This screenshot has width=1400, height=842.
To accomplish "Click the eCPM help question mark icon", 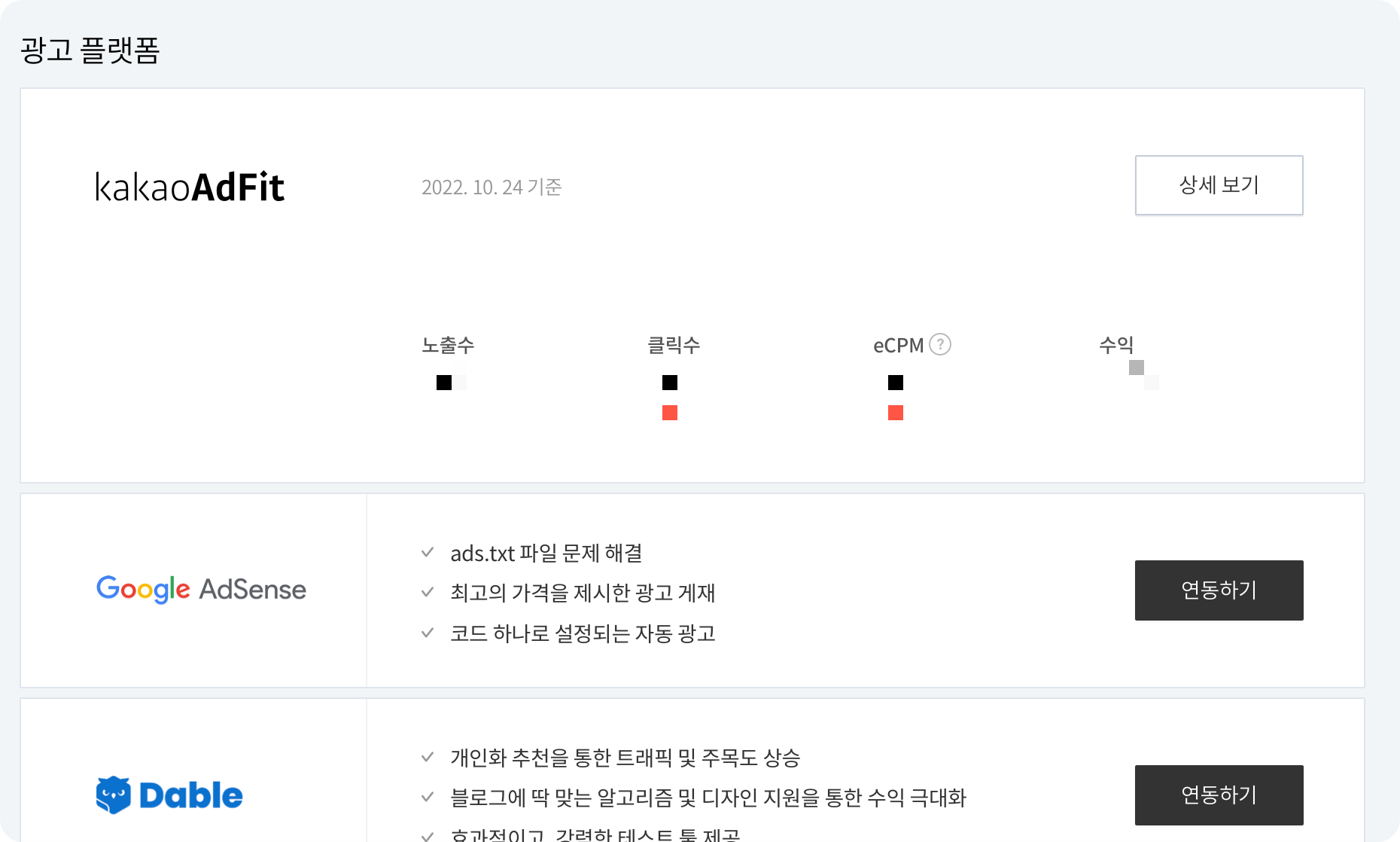I will coord(940,344).
